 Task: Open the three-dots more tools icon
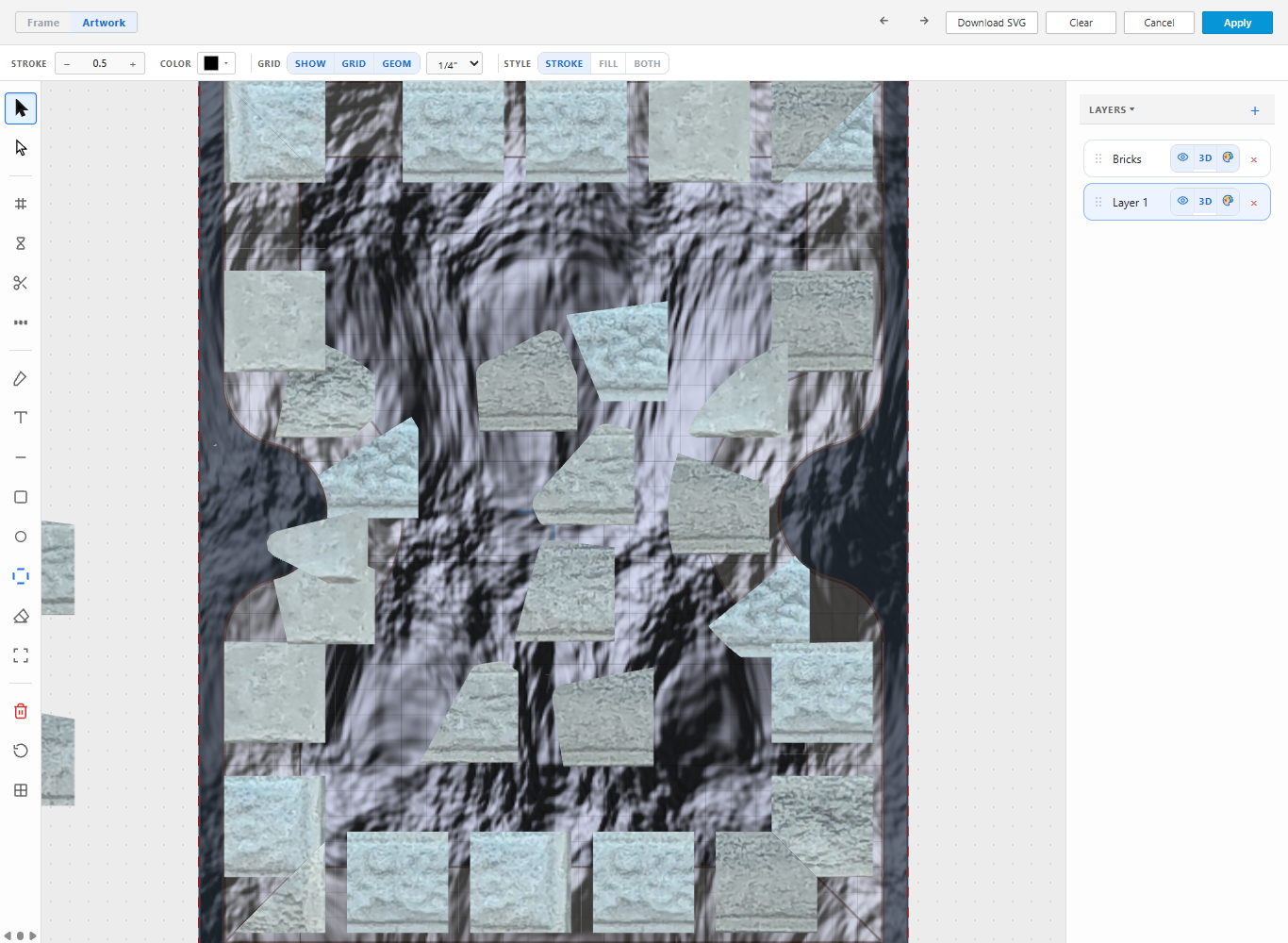coord(21,323)
